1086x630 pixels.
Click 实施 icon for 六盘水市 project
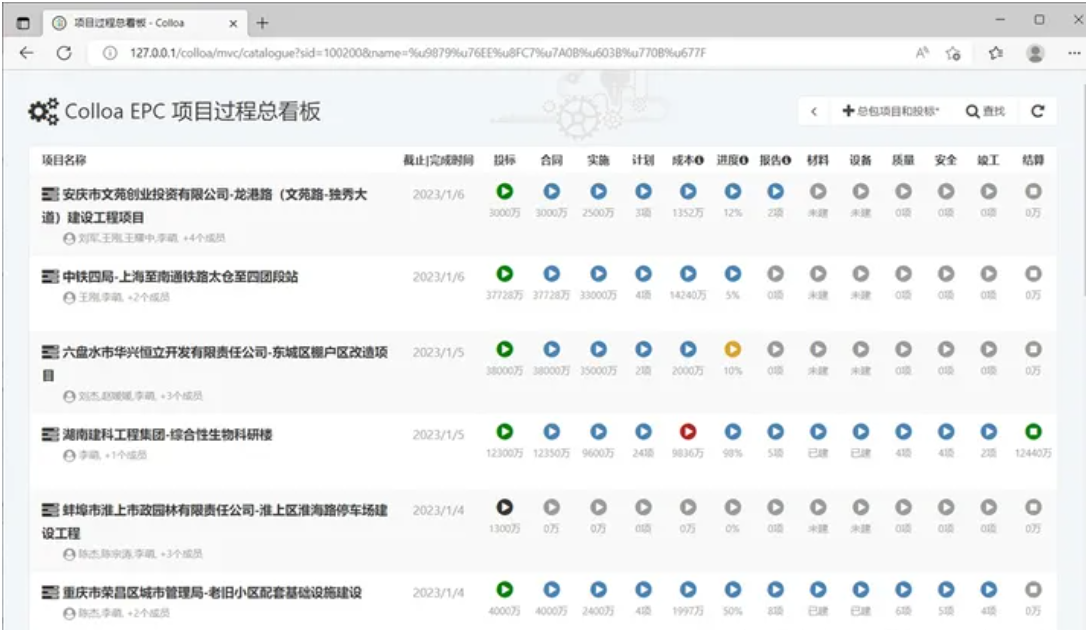tap(598, 349)
